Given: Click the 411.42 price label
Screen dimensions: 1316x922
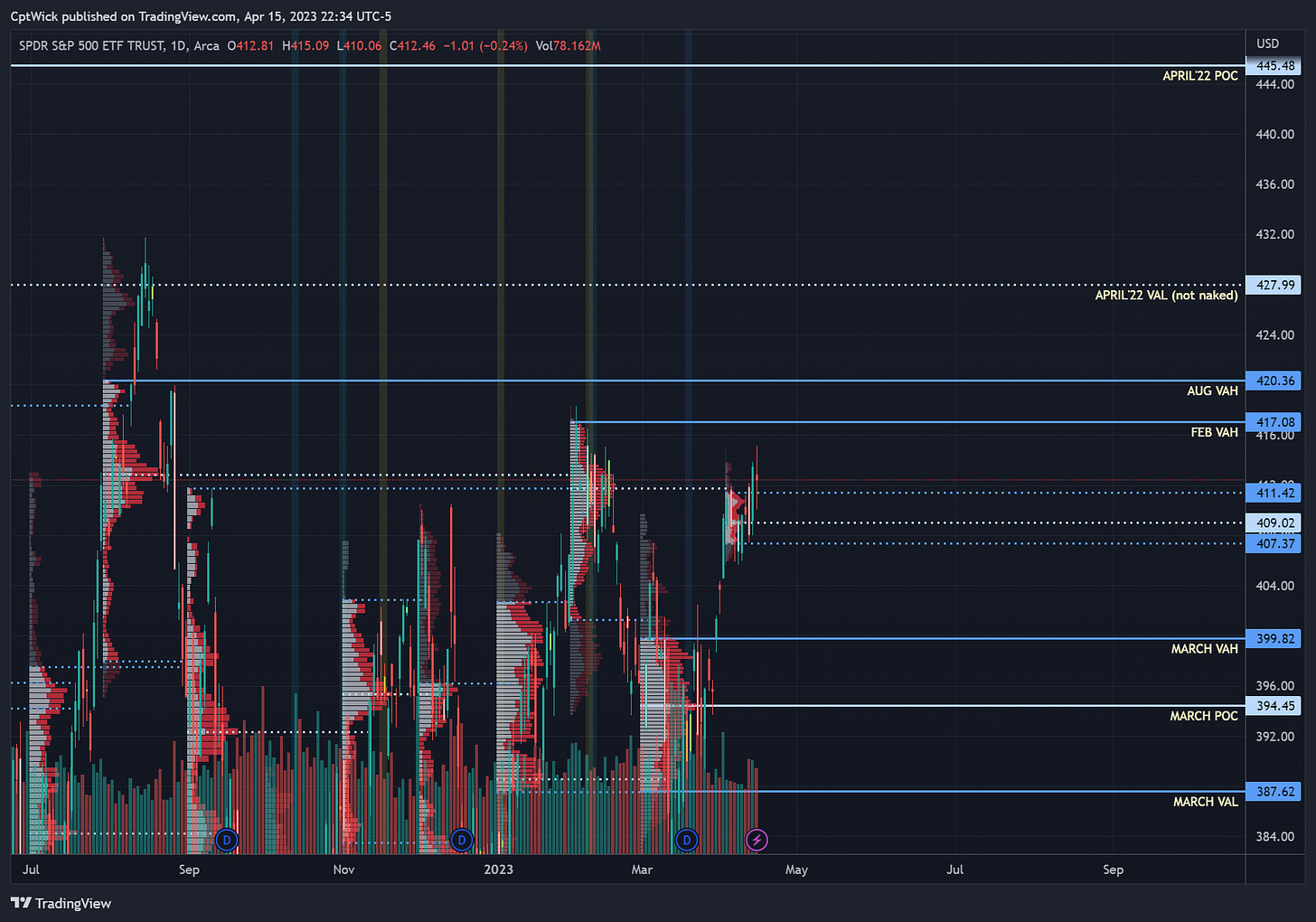Looking at the screenshot, I should point(1274,493).
